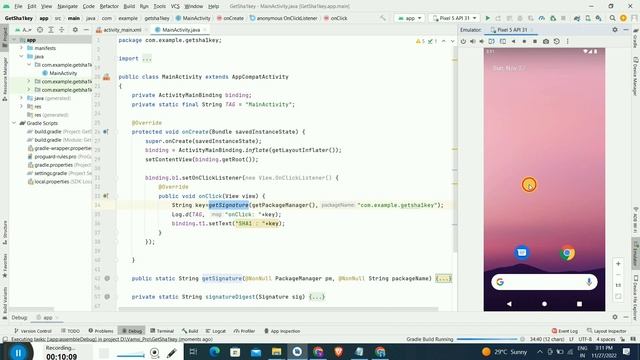Run the app with the green play button
Viewport: 640px width, 360px height.
(x=487, y=18)
